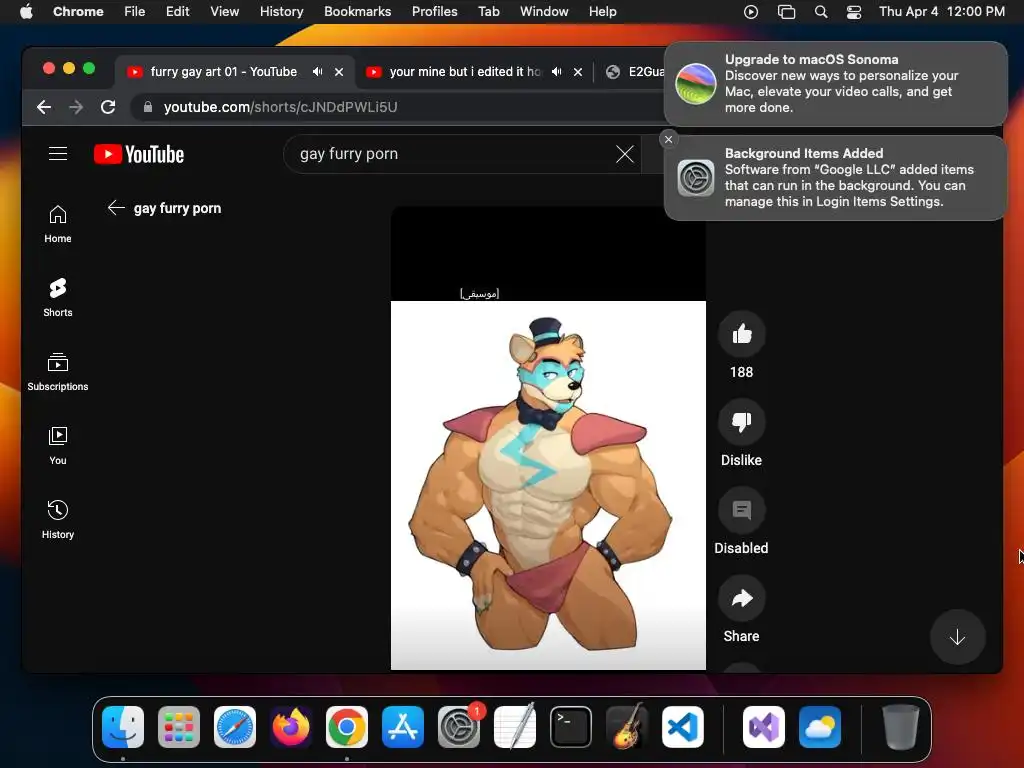The height and width of the screenshot is (768, 1024).
Task: Click the YouTube logo
Action: [x=139, y=154]
